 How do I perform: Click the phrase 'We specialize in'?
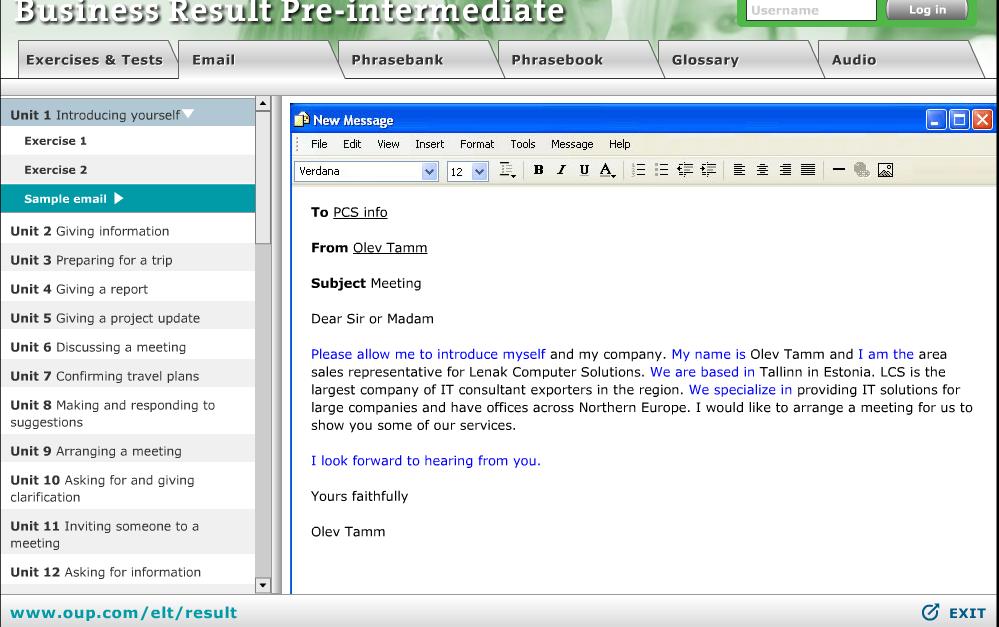click(x=740, y=389)
